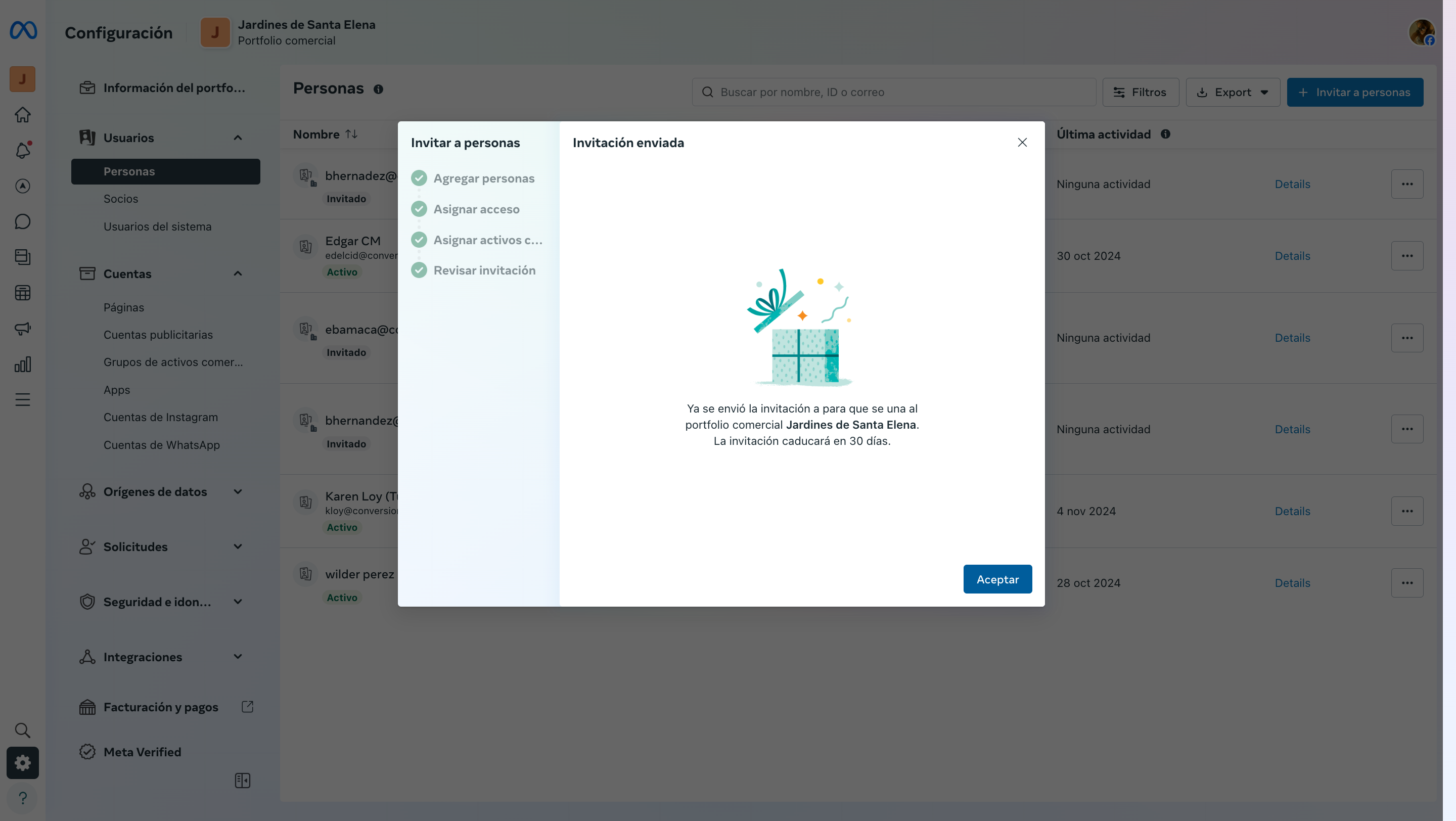Viewport: 1456px width, 821px height.
Task: Click the compass icon in left rail
Action: (x=23, y=186)
